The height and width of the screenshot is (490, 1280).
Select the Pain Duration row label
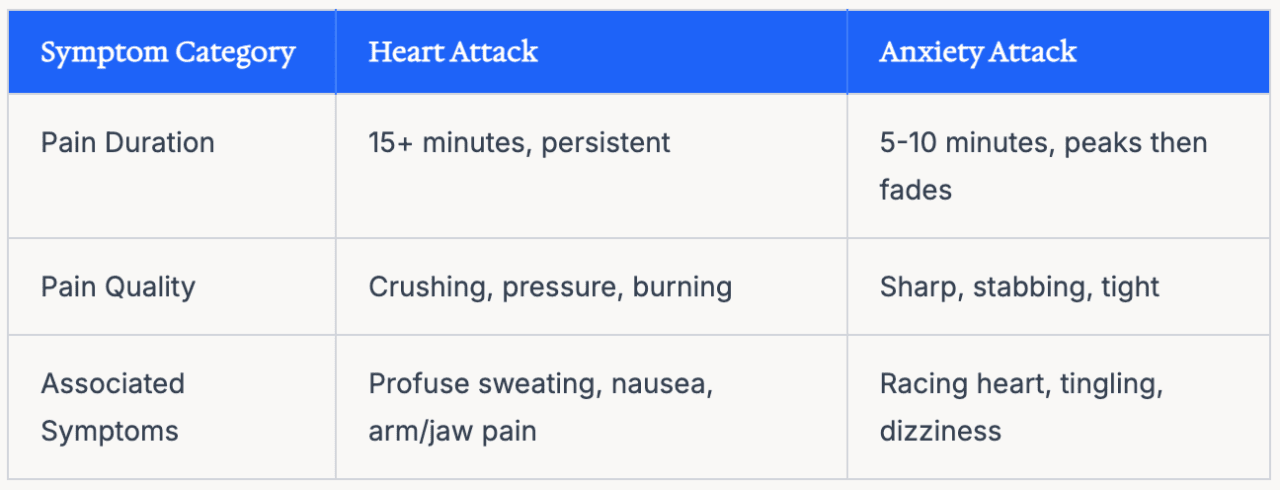tap(128, 142)
